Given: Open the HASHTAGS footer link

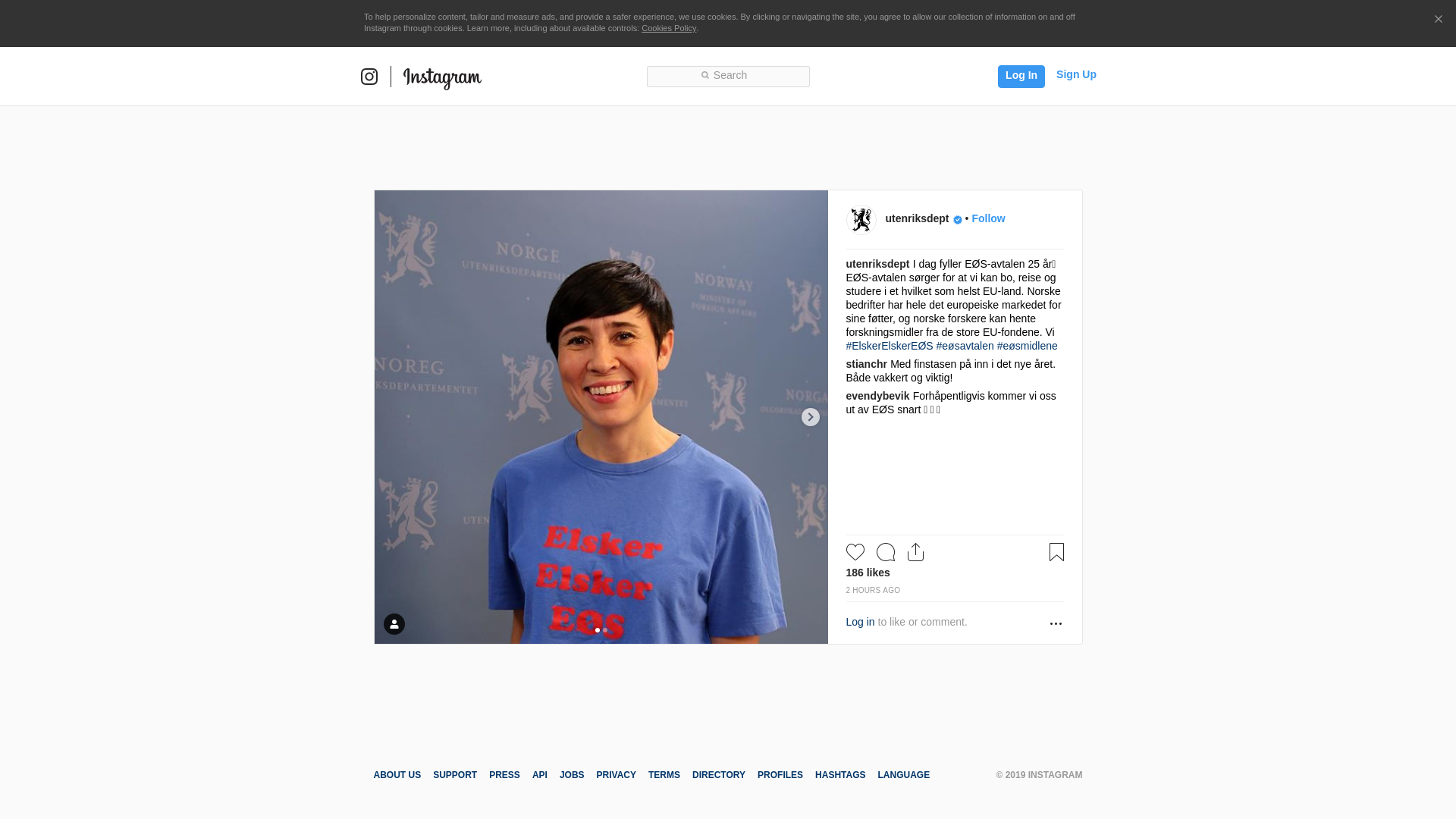Looking at the screenshot, I should pos(840,775).
